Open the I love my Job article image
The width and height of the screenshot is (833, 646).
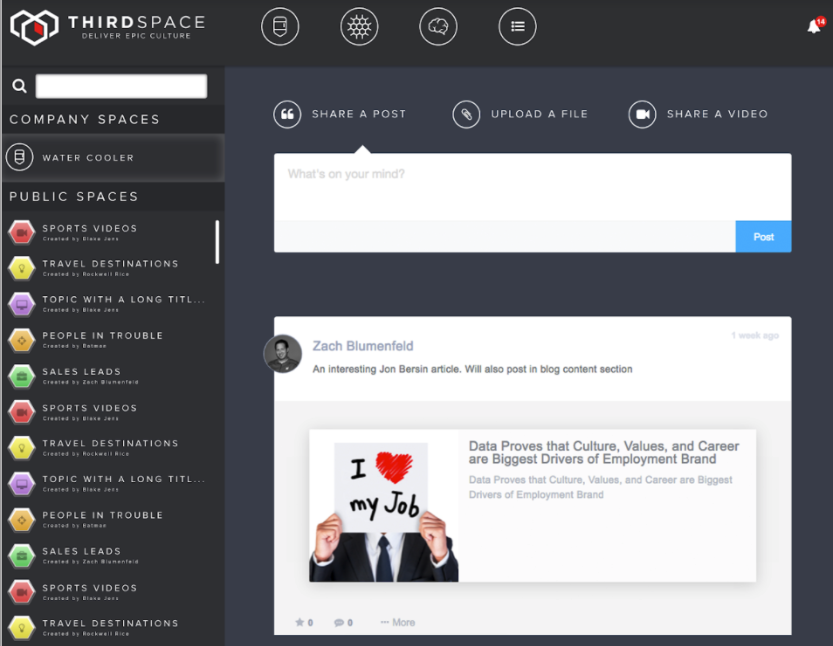pyautogui.click(x=384, y=506)
